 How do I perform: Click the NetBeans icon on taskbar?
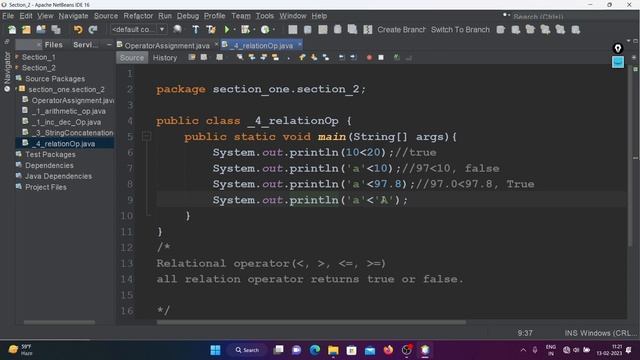(425, 350)
